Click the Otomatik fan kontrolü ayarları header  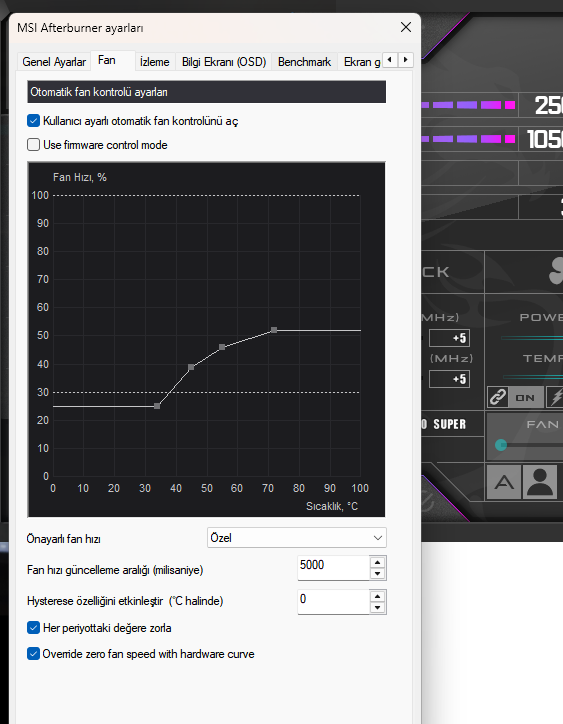(x=206, y=92)
